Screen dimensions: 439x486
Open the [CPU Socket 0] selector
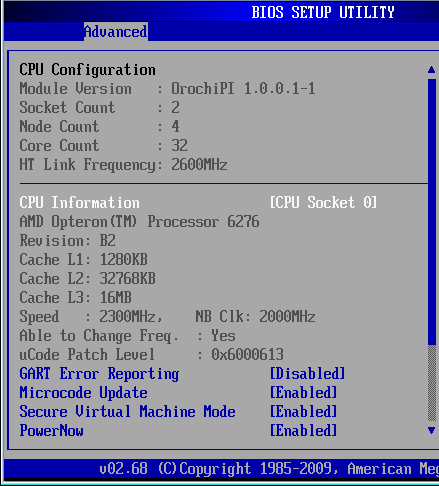323,203
